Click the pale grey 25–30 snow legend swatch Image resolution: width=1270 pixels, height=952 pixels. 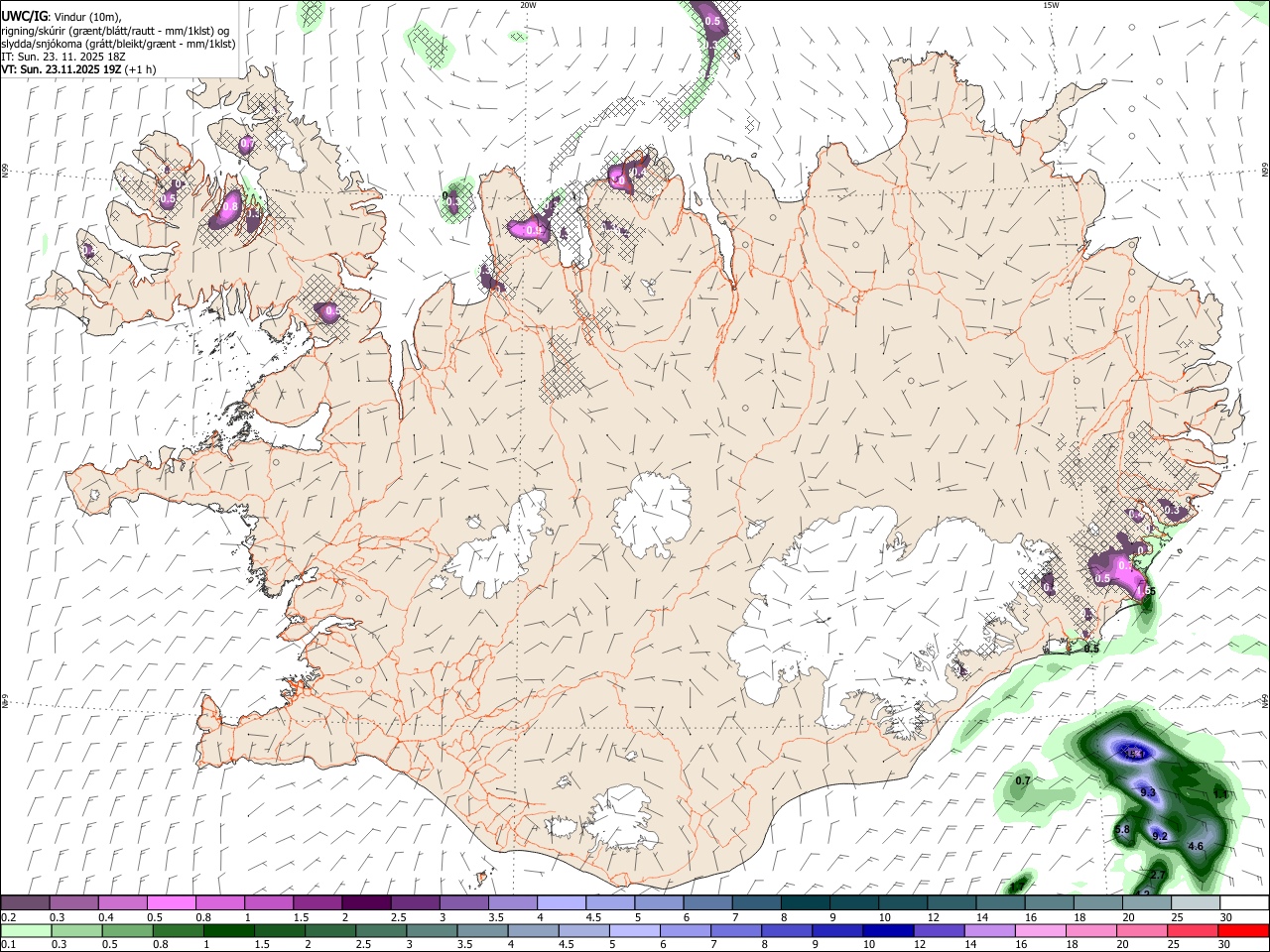(x=1195, y=903)
